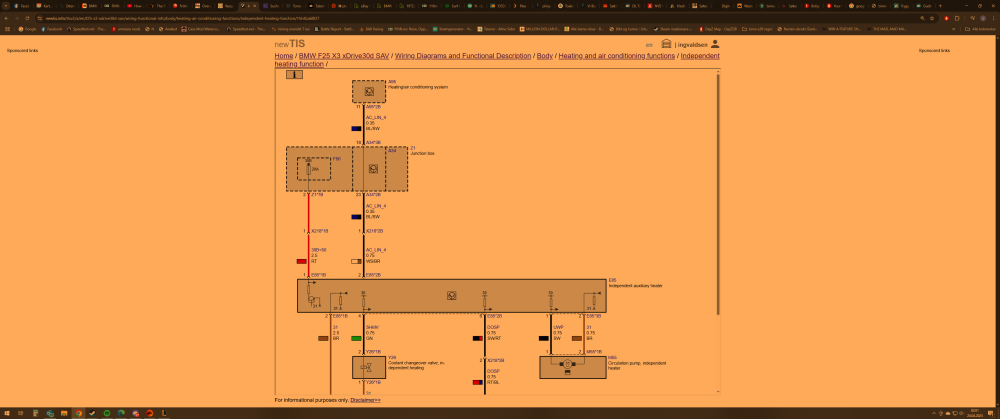Open the Body breadcrumb link
The image size is (1000, 419).
click(544, 55)
